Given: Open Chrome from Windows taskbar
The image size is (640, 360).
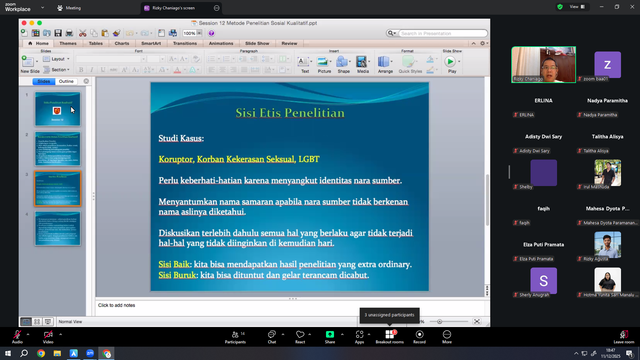Looking at the screenshot, I should click(41, 353).
